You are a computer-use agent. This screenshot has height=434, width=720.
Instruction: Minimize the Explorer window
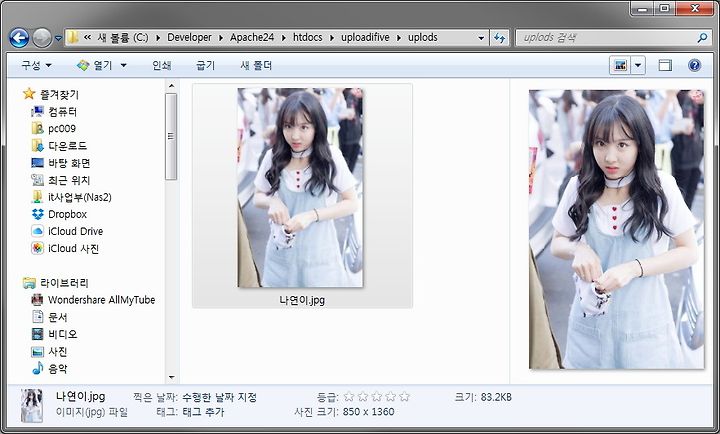pyautogui.click(x=642, y=8)
